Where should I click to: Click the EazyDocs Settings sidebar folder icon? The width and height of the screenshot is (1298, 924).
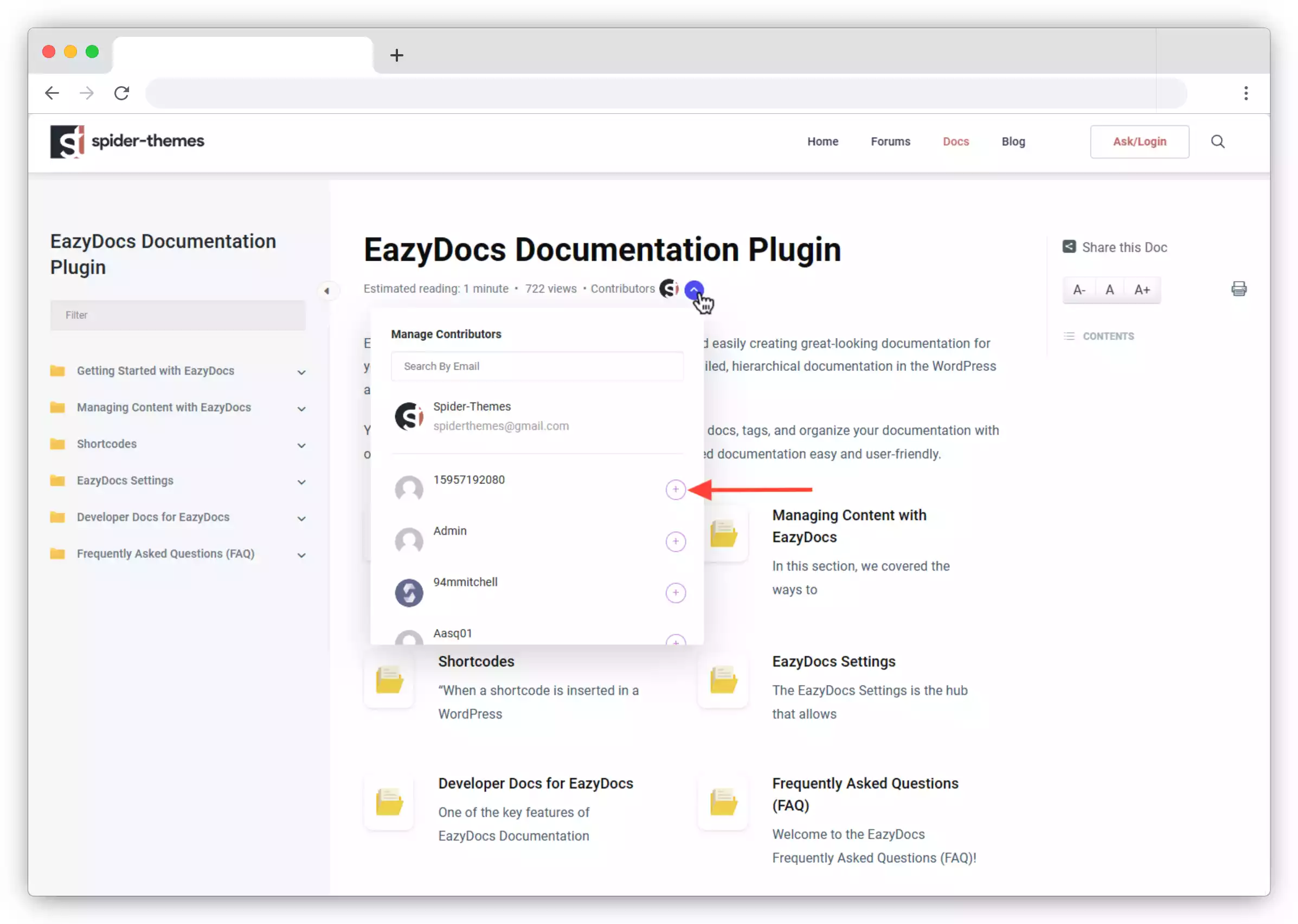pos(57,480)
